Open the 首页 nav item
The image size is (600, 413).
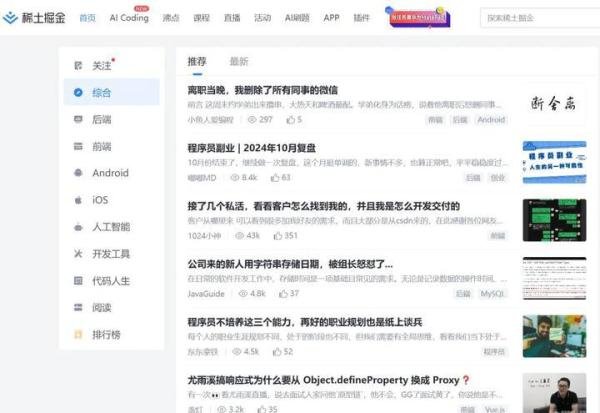87,18
